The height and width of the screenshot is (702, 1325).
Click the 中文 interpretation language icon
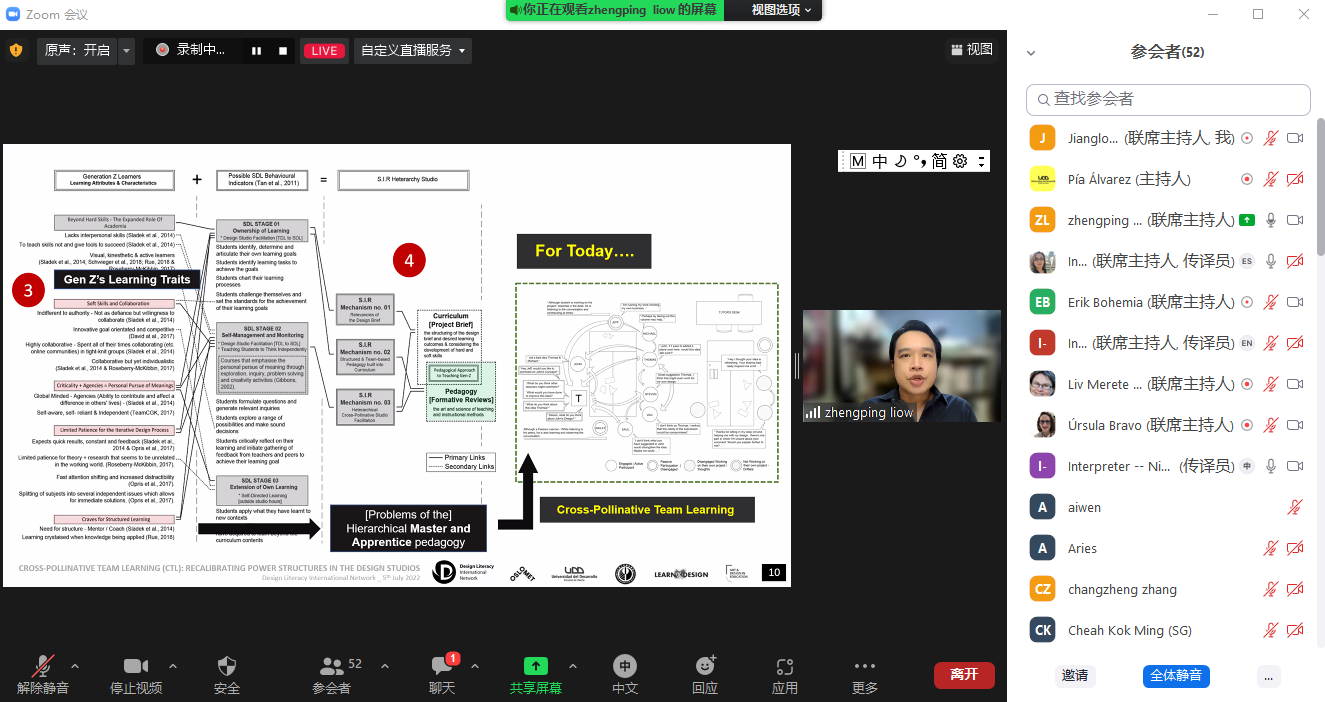pyautogui.click(x=625, y=667)
